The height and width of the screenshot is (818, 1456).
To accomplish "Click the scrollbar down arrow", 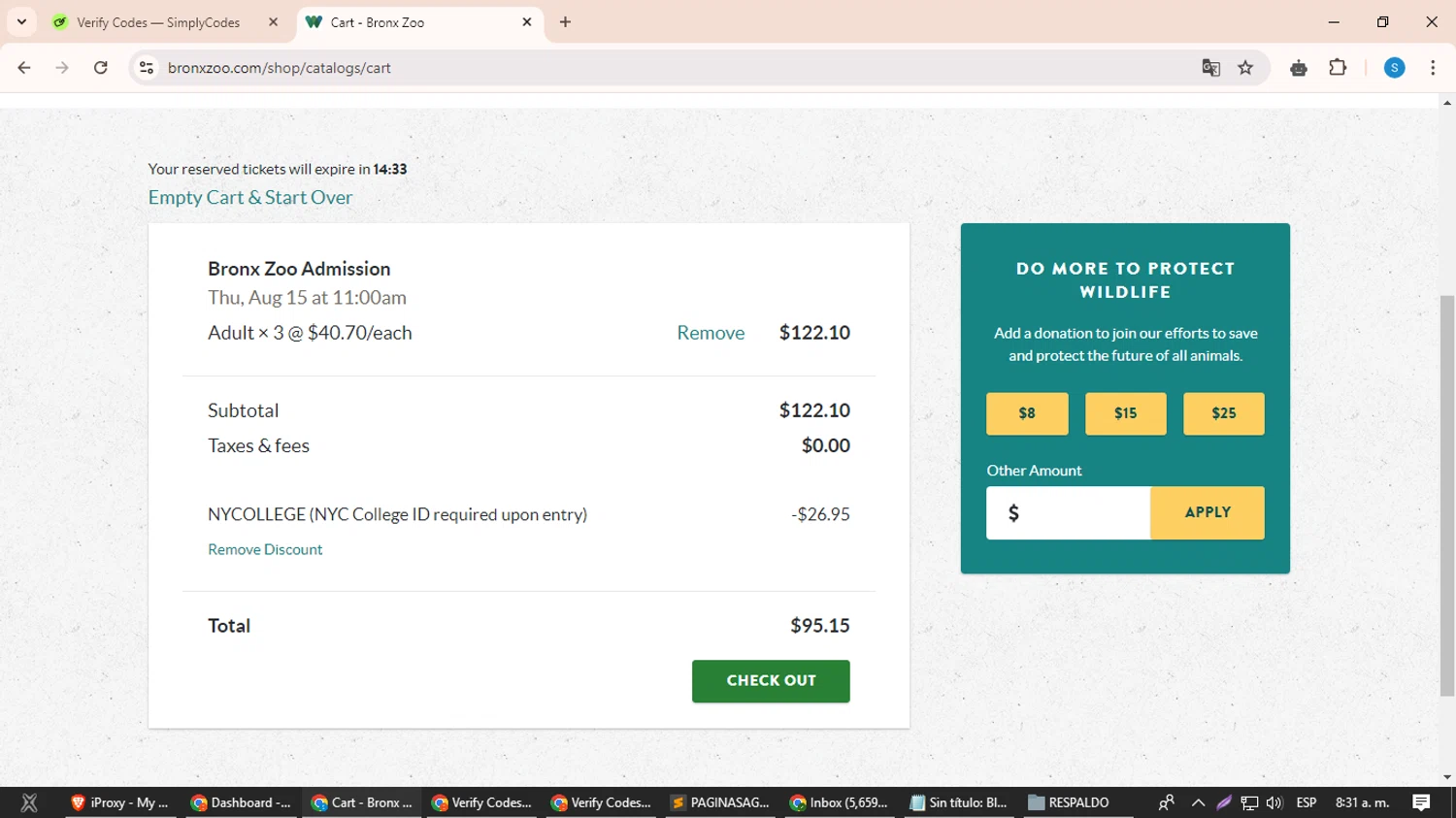I will coord(1447,777).
